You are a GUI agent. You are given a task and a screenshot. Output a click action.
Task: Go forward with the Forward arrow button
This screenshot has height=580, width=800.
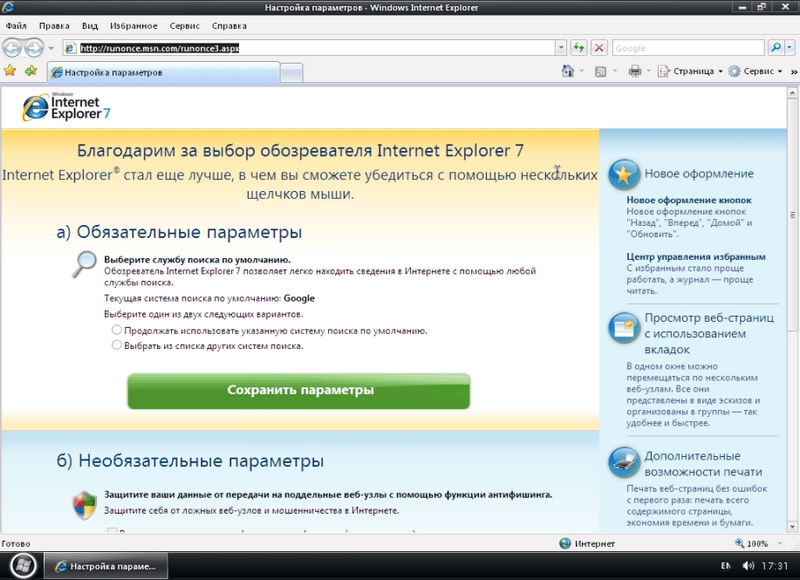(34, 48)
